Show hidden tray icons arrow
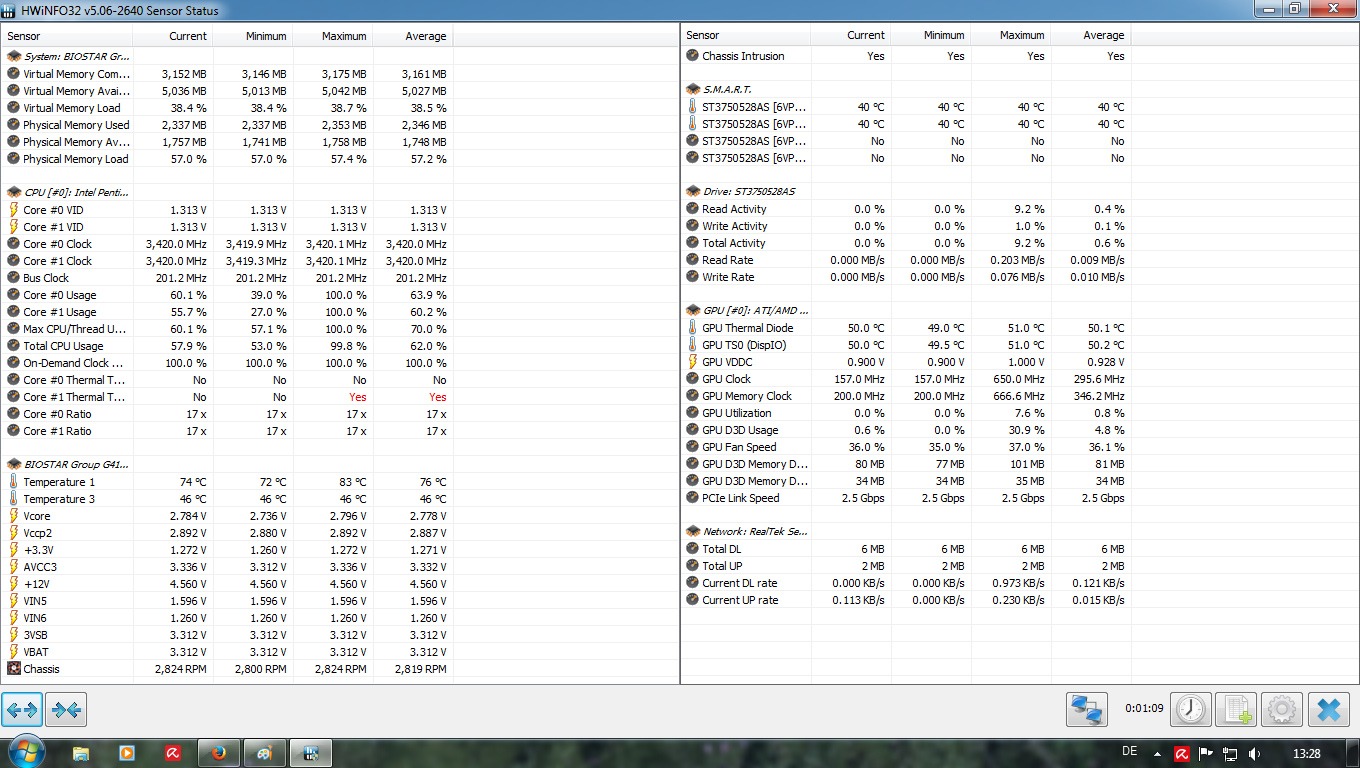This screenshot has width=1360, height=768. coord(1158,754)
